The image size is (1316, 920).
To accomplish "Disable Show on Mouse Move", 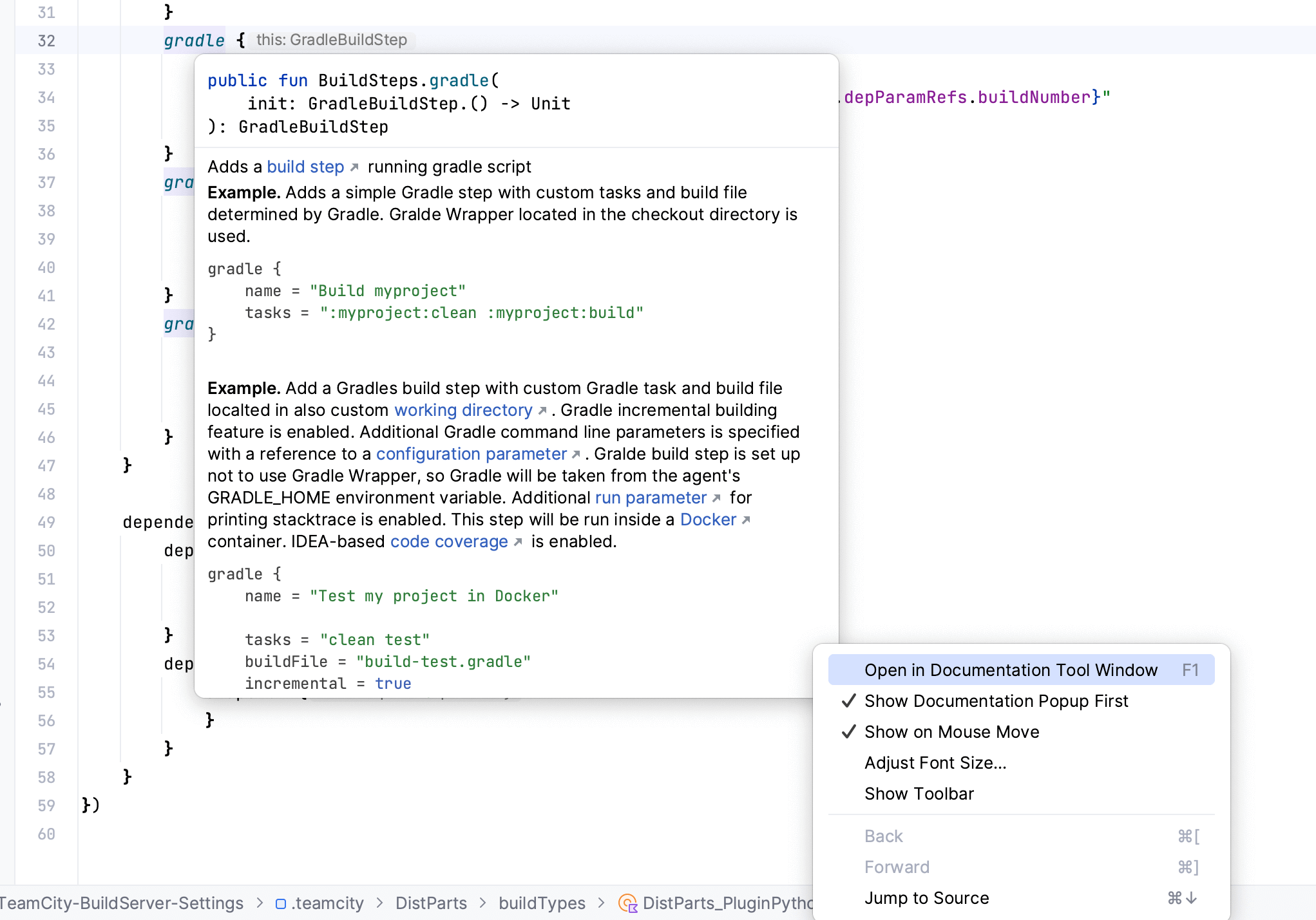I will [x=951, y=731].
